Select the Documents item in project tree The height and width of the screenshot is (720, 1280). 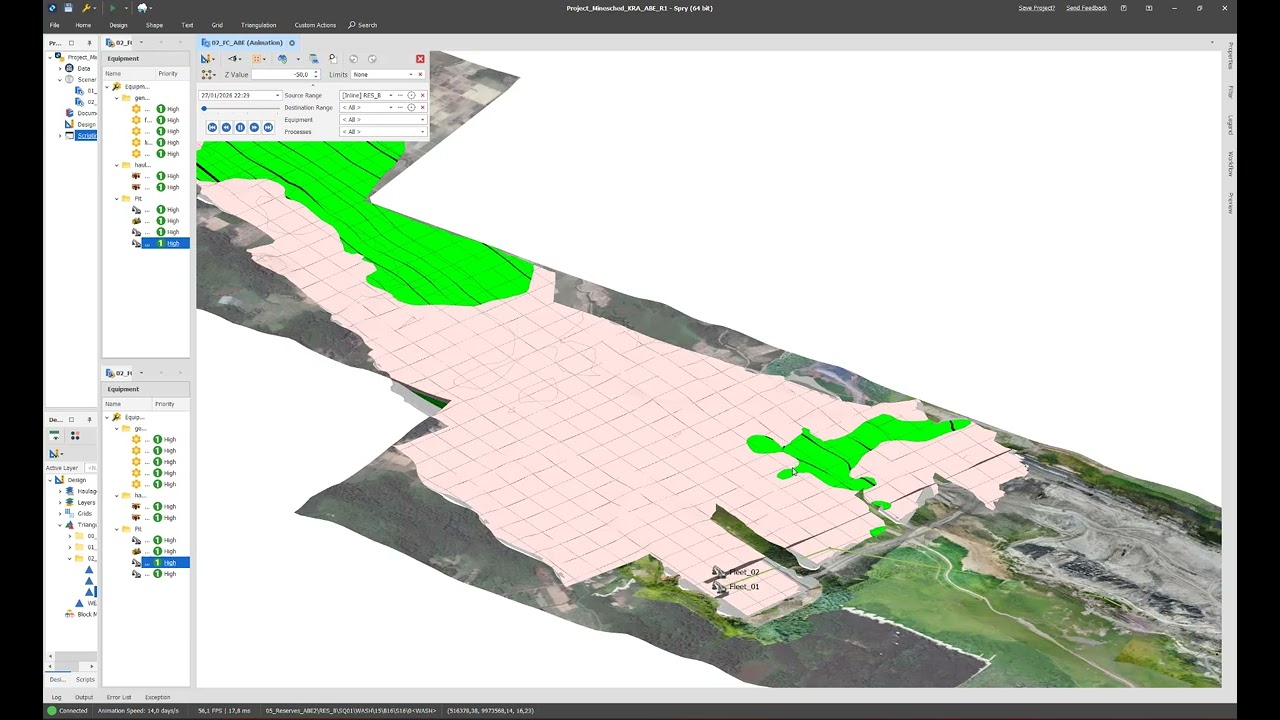(87, 113)
